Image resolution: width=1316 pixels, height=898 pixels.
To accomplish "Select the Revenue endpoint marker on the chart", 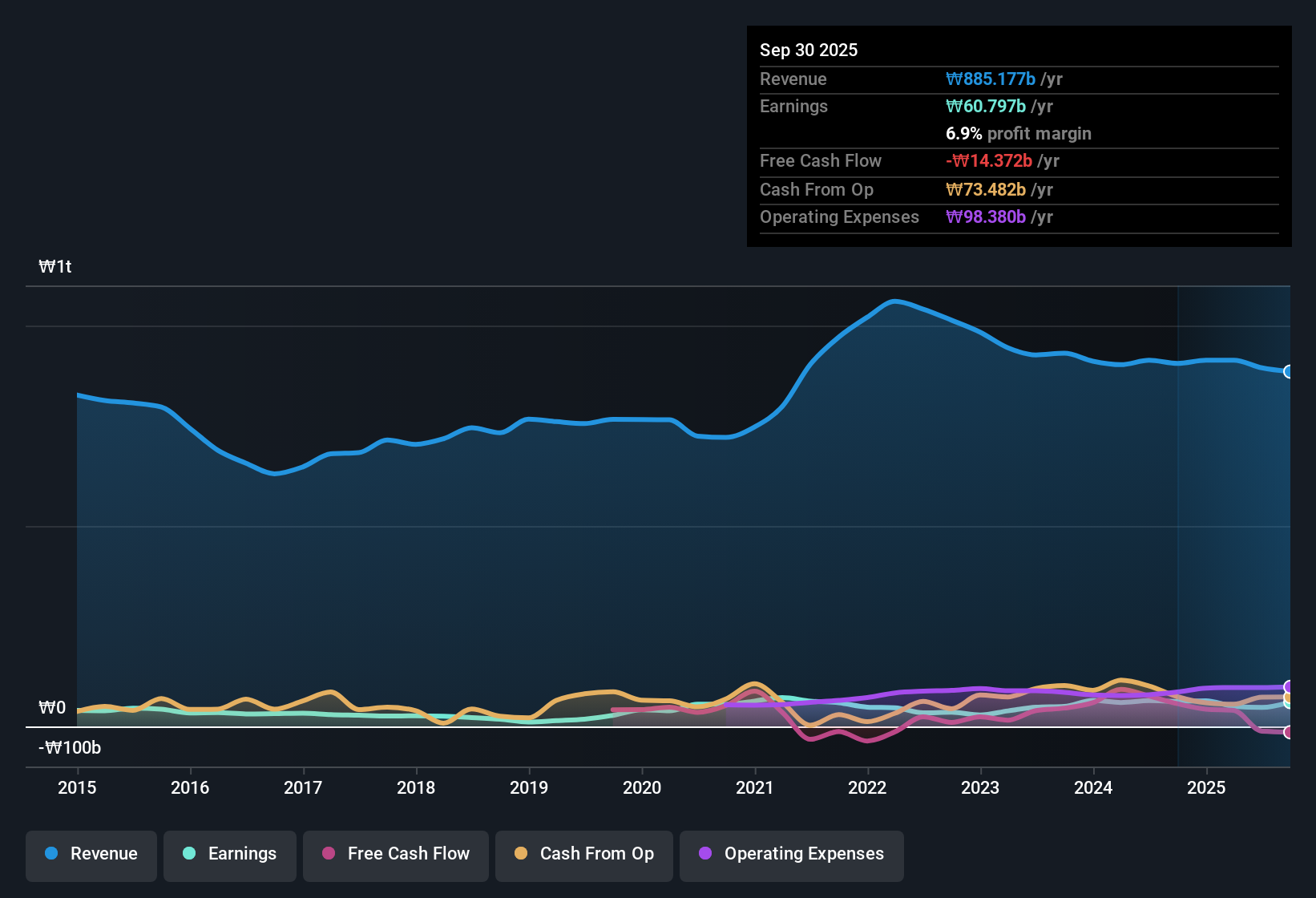I will tap(1288, 372).
